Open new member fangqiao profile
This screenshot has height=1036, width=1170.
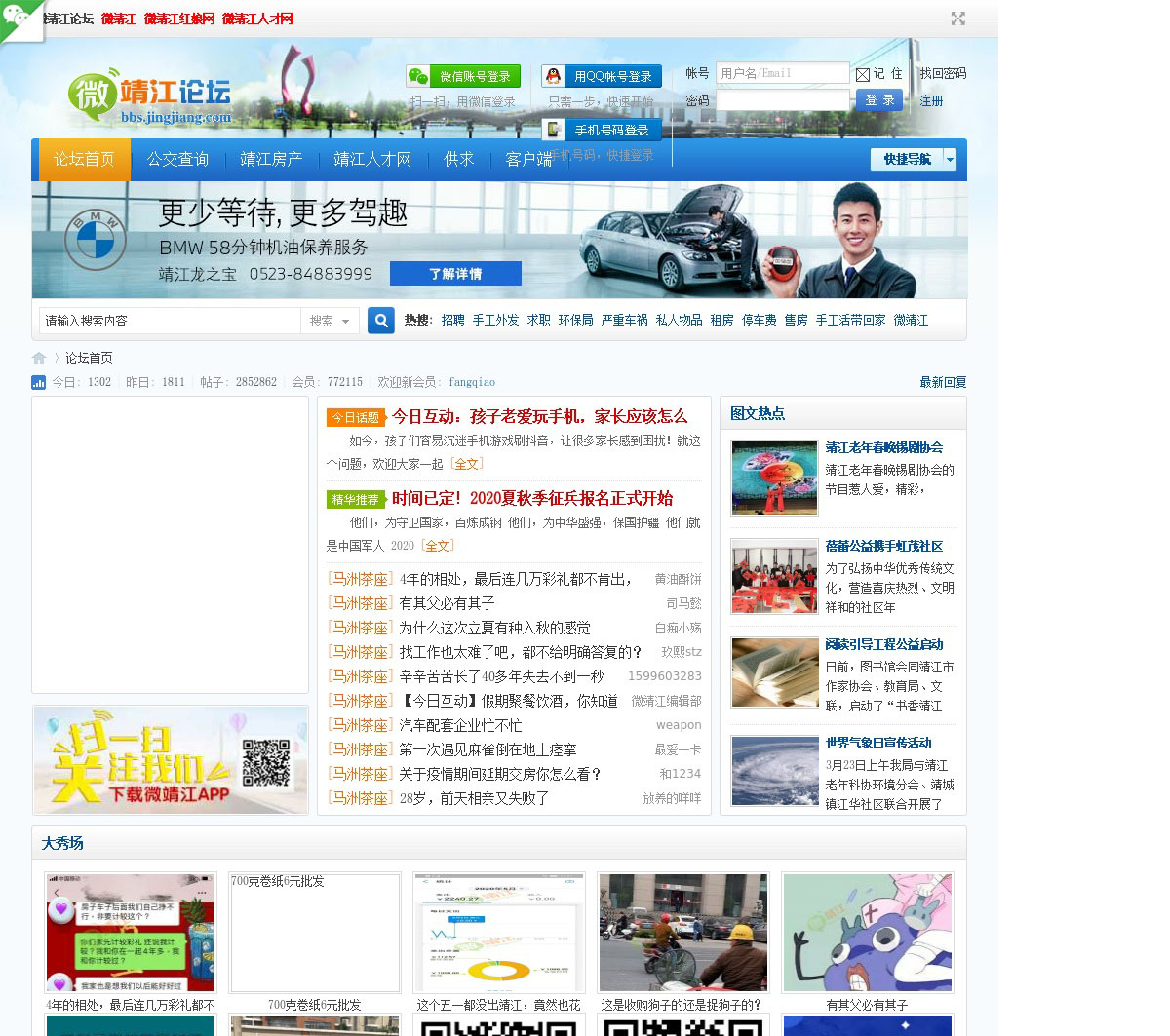pos(472,382)
